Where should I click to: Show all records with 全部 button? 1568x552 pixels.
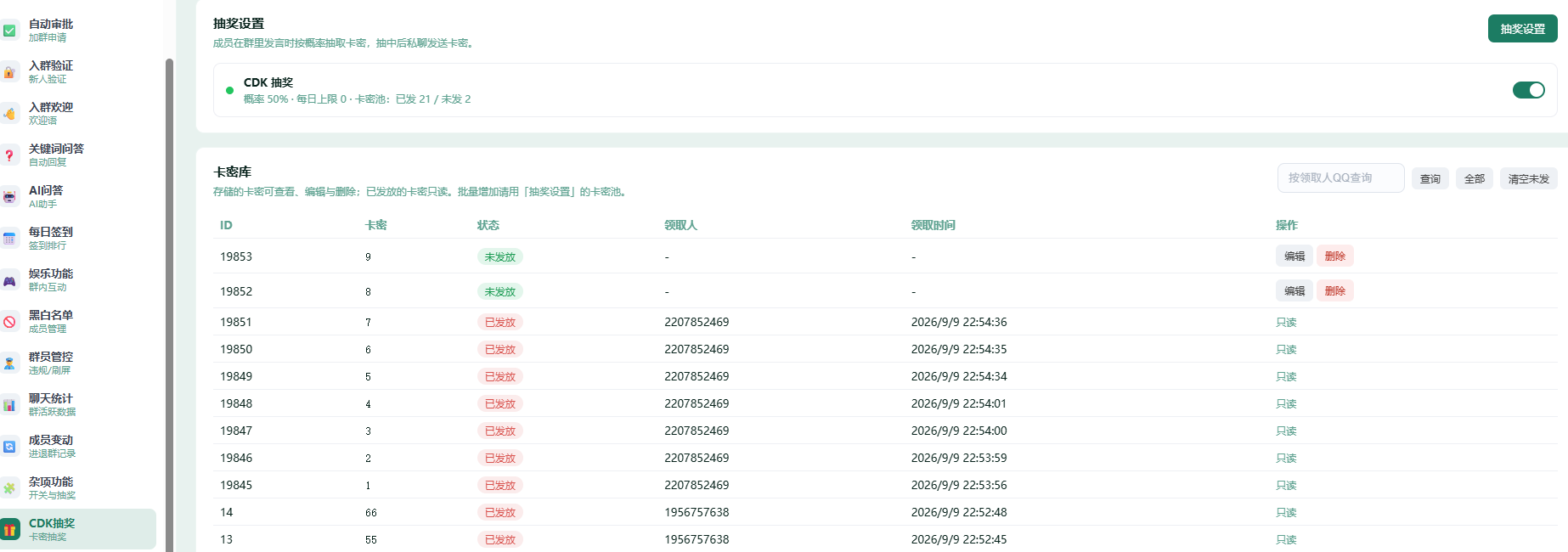pyautogui.click(x=1475, y=178)
